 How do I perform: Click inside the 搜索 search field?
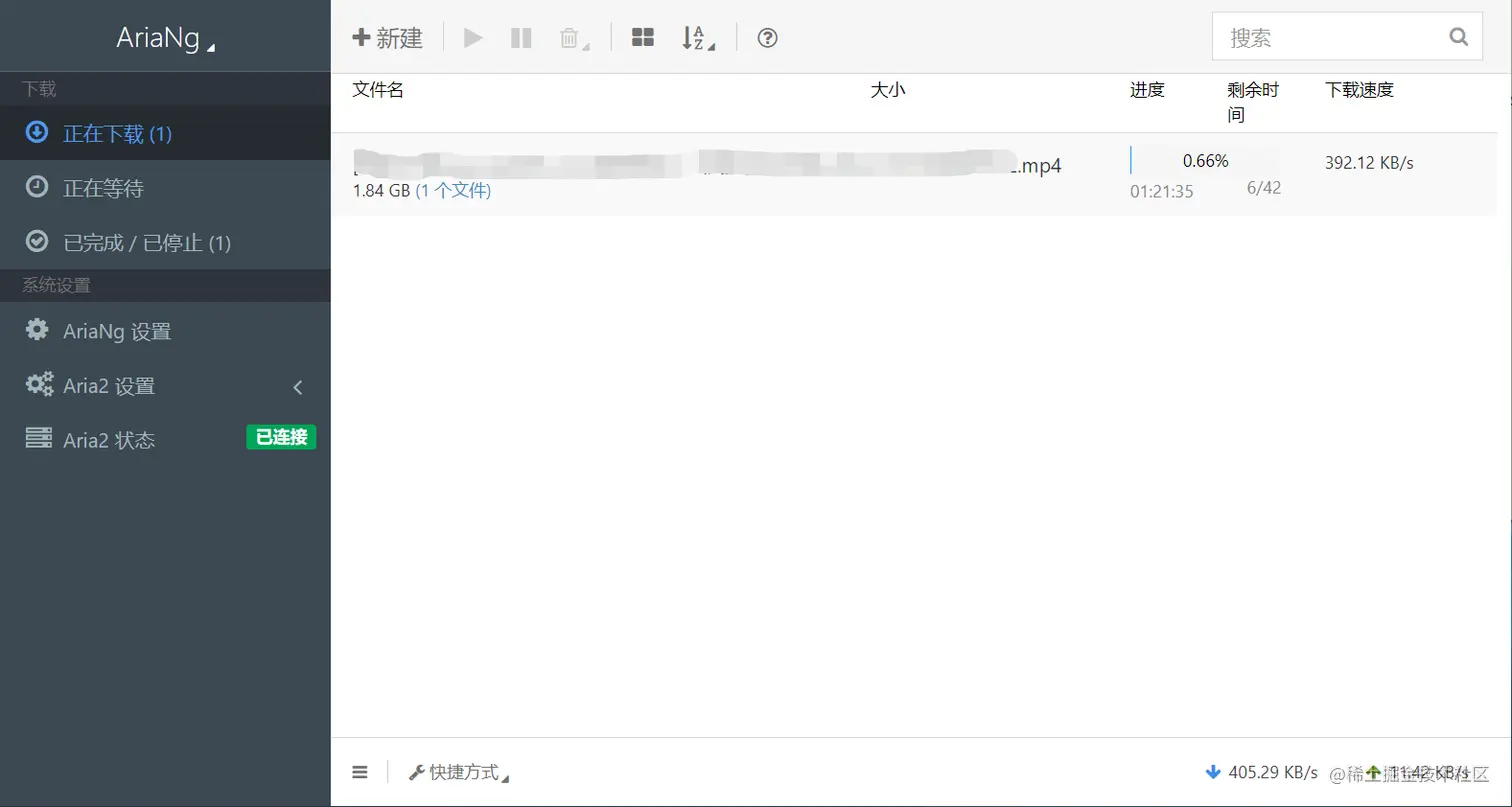pos(1330,36)
